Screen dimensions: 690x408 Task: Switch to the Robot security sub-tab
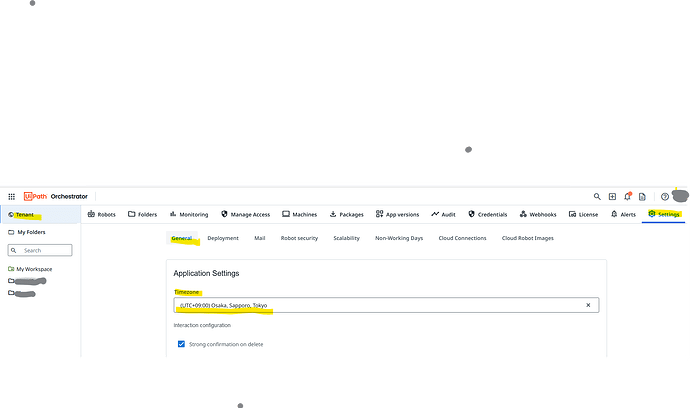click(x=299, y=238)
